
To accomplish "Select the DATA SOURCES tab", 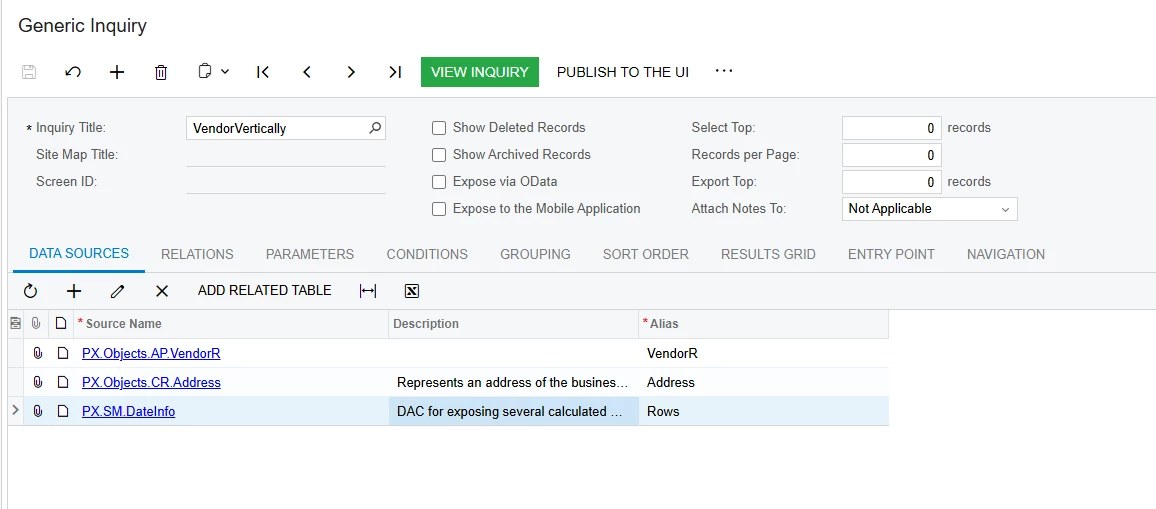I will point(79,253).
